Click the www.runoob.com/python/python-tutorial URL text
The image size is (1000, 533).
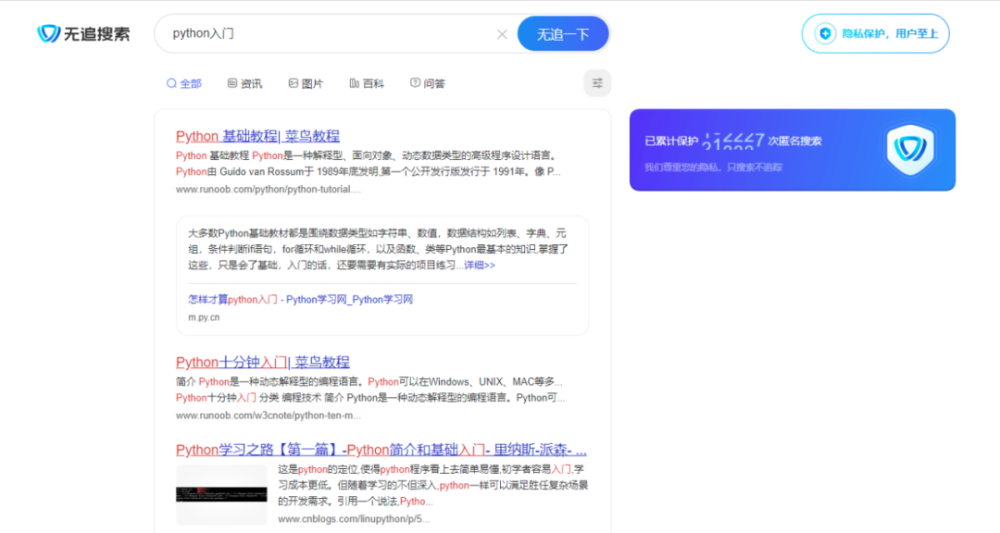(x=268, y=189)
